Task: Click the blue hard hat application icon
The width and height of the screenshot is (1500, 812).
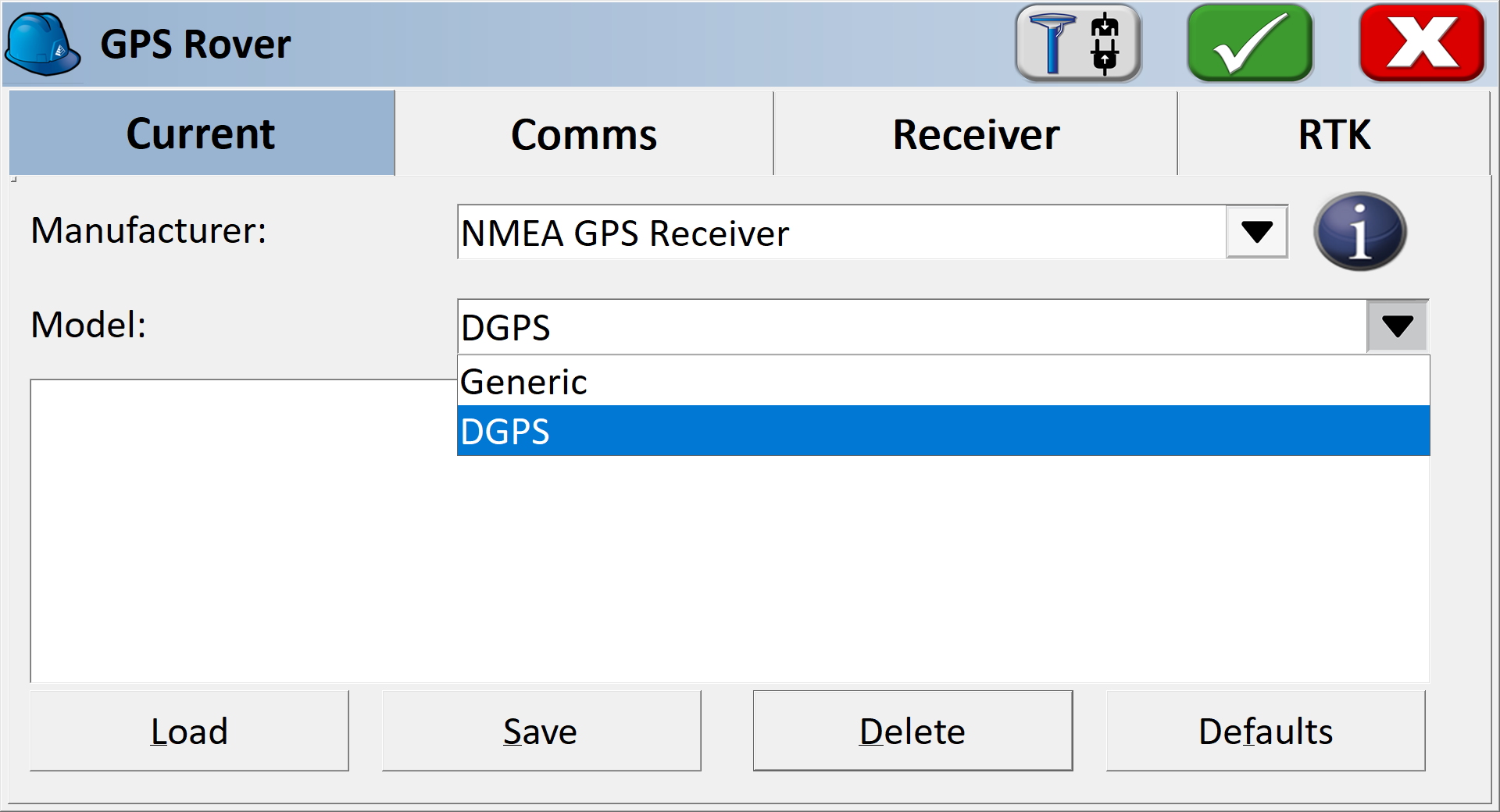Action: (x=43, y=43)
